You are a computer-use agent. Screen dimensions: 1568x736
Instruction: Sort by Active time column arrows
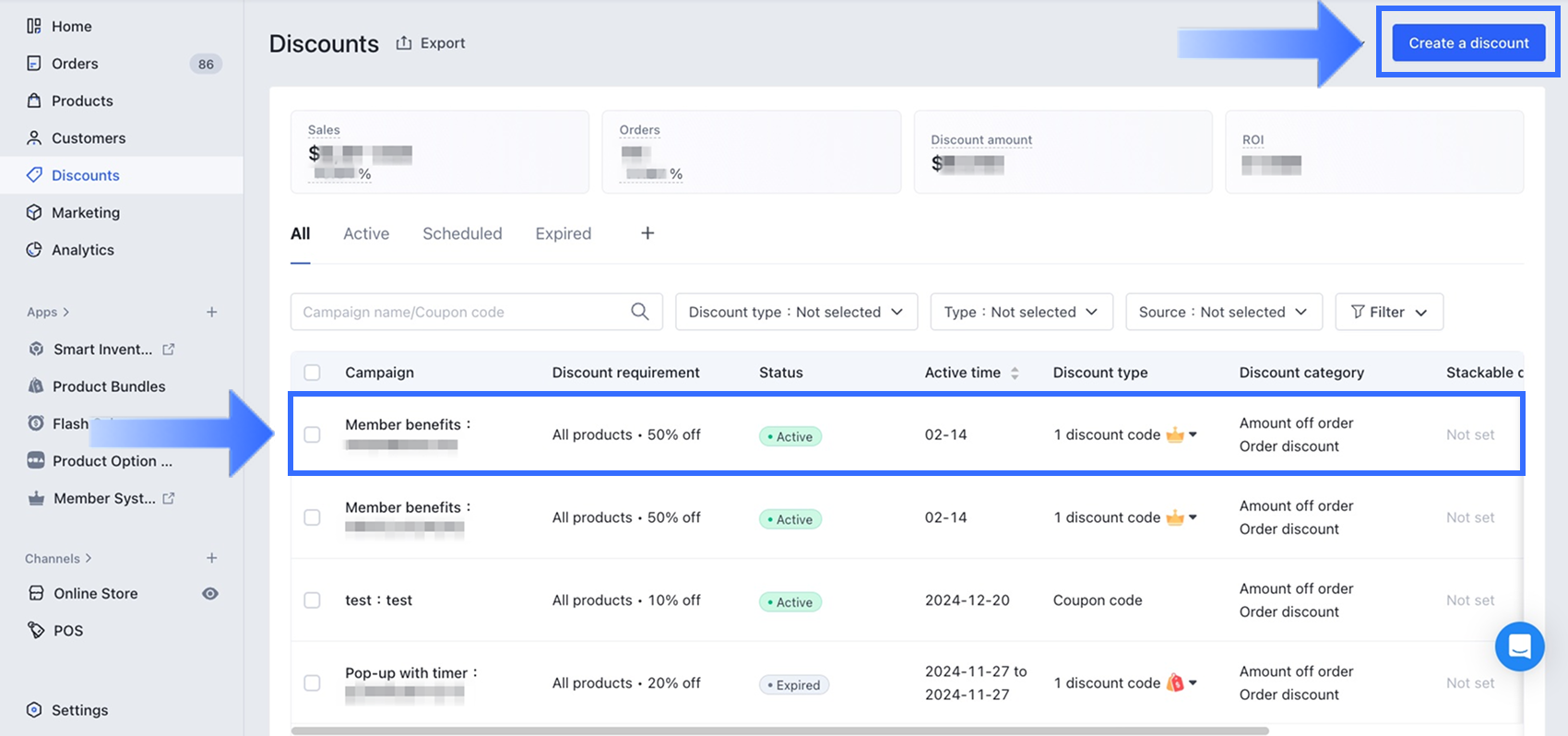coord(1015,373)
